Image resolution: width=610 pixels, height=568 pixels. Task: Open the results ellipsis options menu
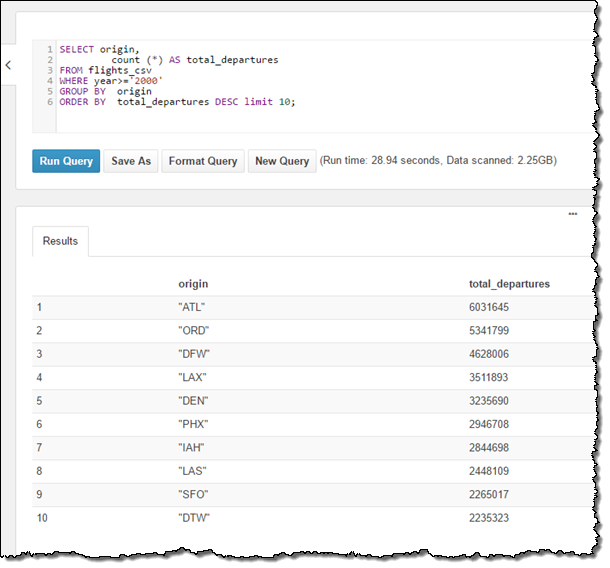(573, 214)
